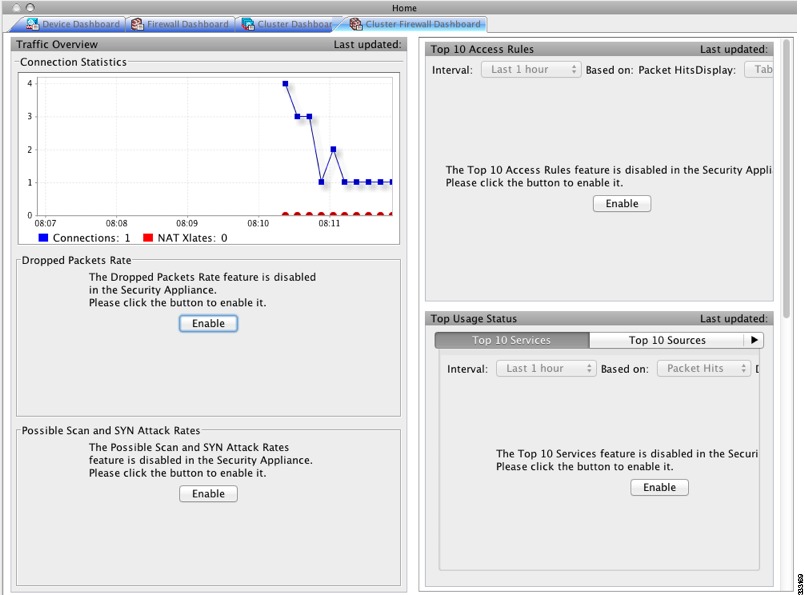Image resolution: width=805 pixels, height=595 pixels.
Task: Click the Device Dashboard tab icon
Action: click(x=32, y=24)
